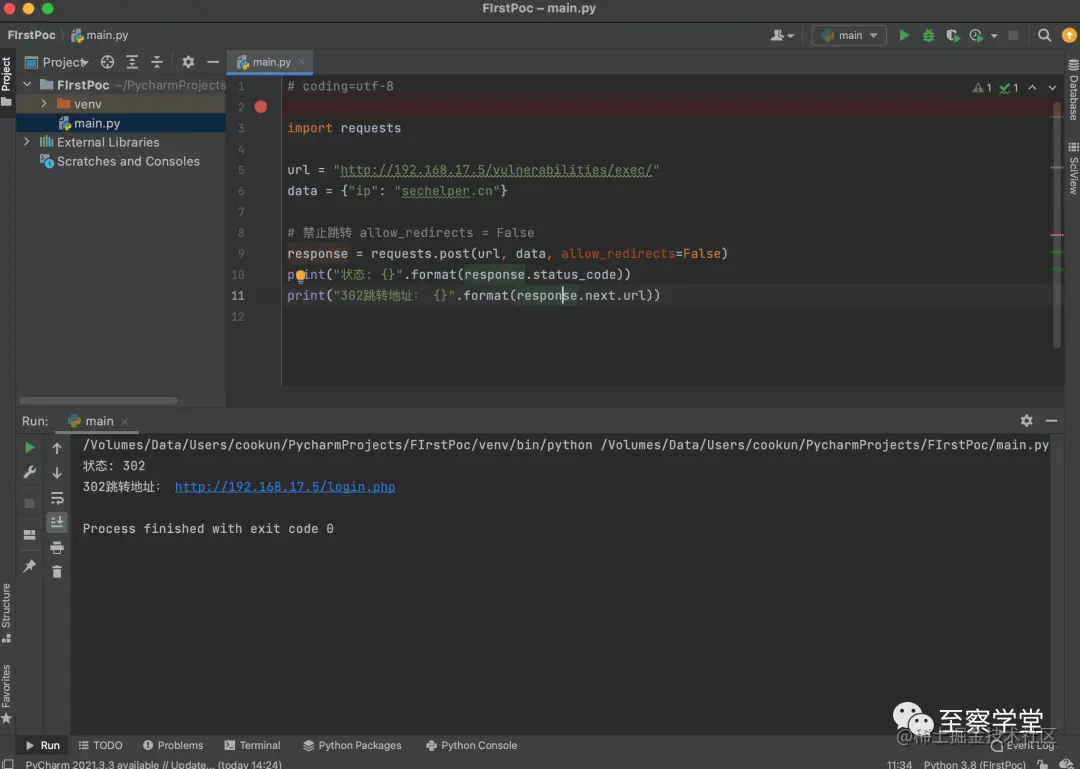The width and height of the screenshot is (1080, 769).
Task: Click the 11:34 line column indicator
Action: pyautogui.click(x=899, y=764)
